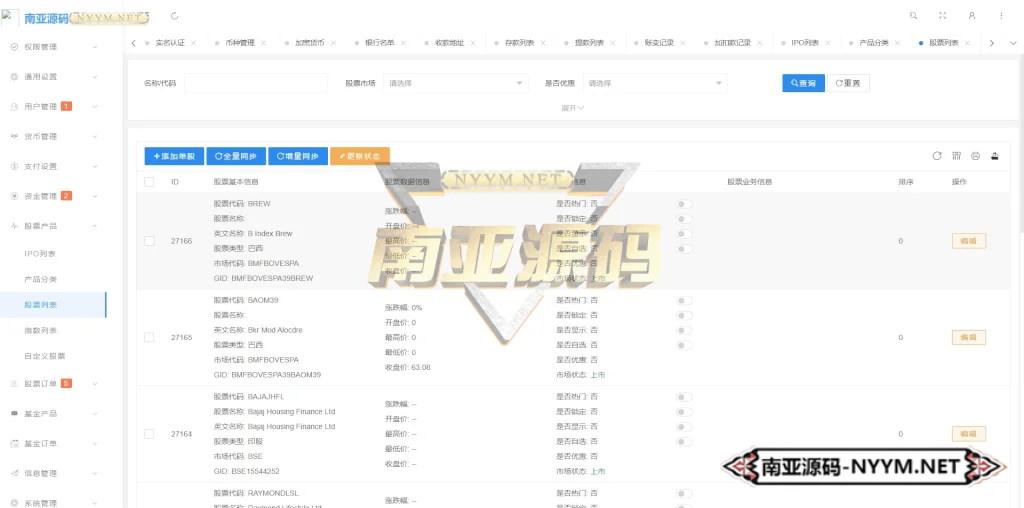Click the export icon above the table

(995, 156)
